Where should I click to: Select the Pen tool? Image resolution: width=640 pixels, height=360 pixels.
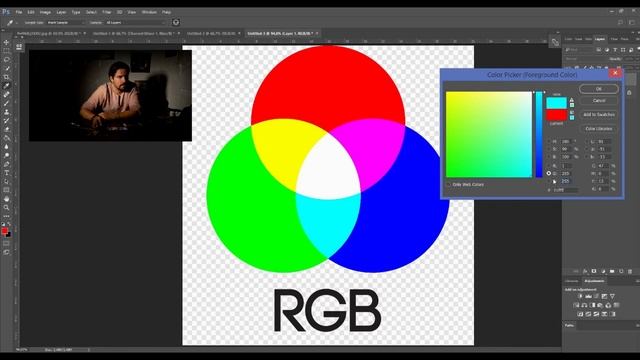coord(6,164)
